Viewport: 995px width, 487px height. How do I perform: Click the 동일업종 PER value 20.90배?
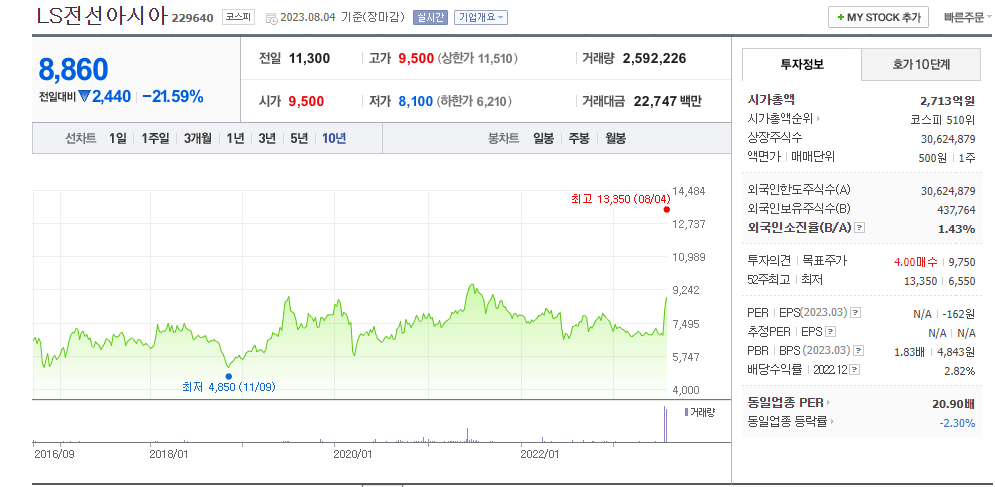tap(954, 403)
